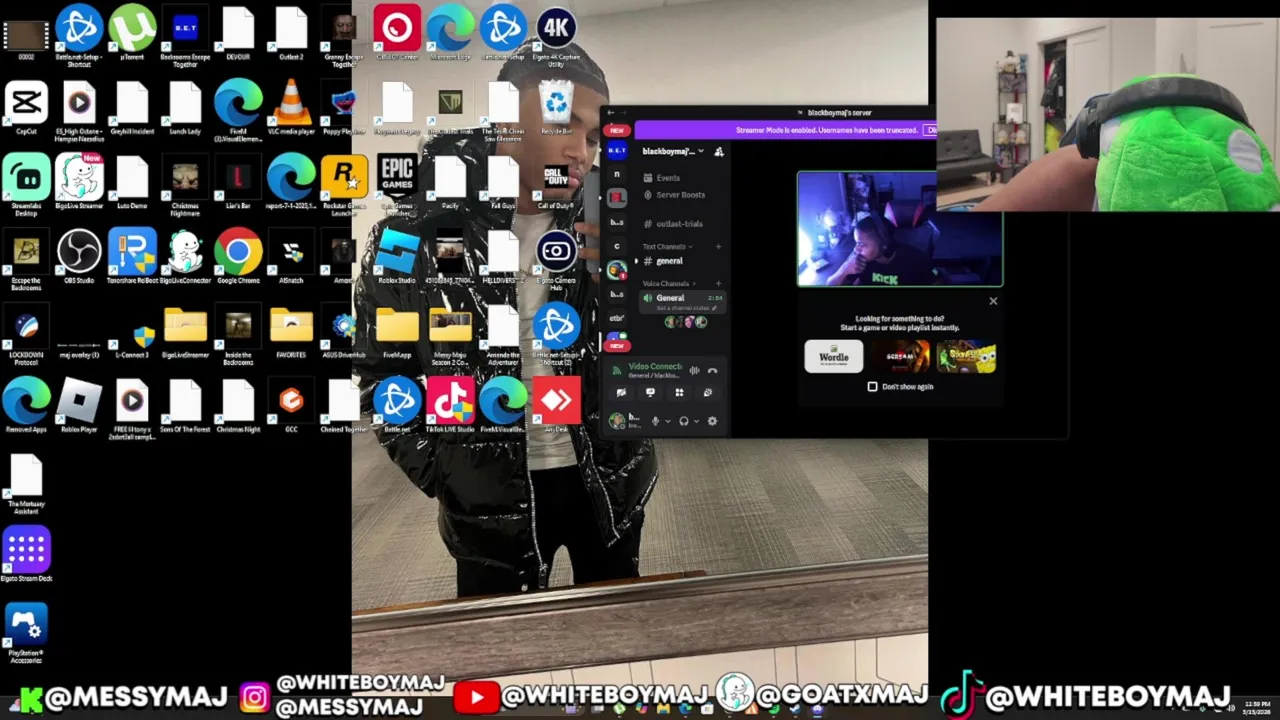Check the Don't show again checkbox
Viewport: 1280px width, 720px height.
872,386
